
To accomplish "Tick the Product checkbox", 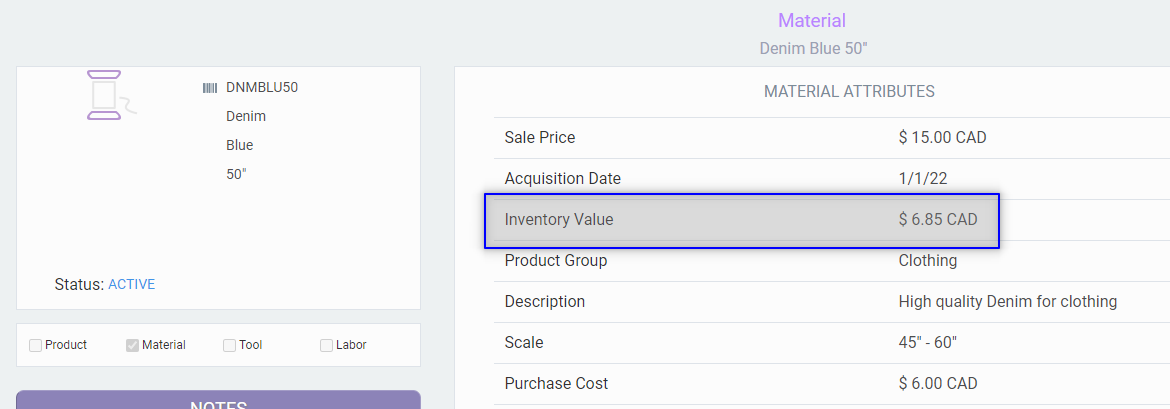I will coord(36,345).
